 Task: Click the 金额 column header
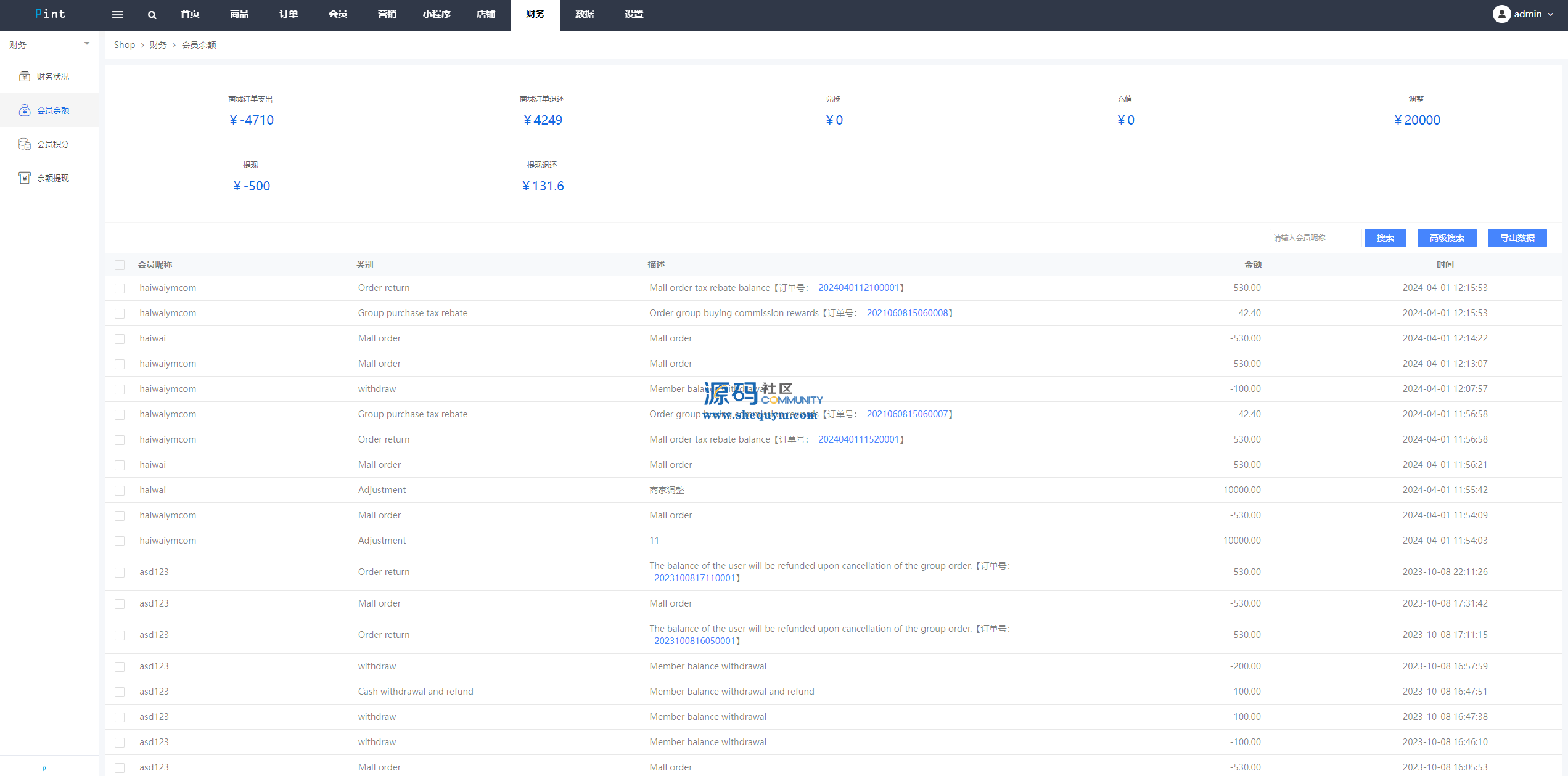(1252, 264)
